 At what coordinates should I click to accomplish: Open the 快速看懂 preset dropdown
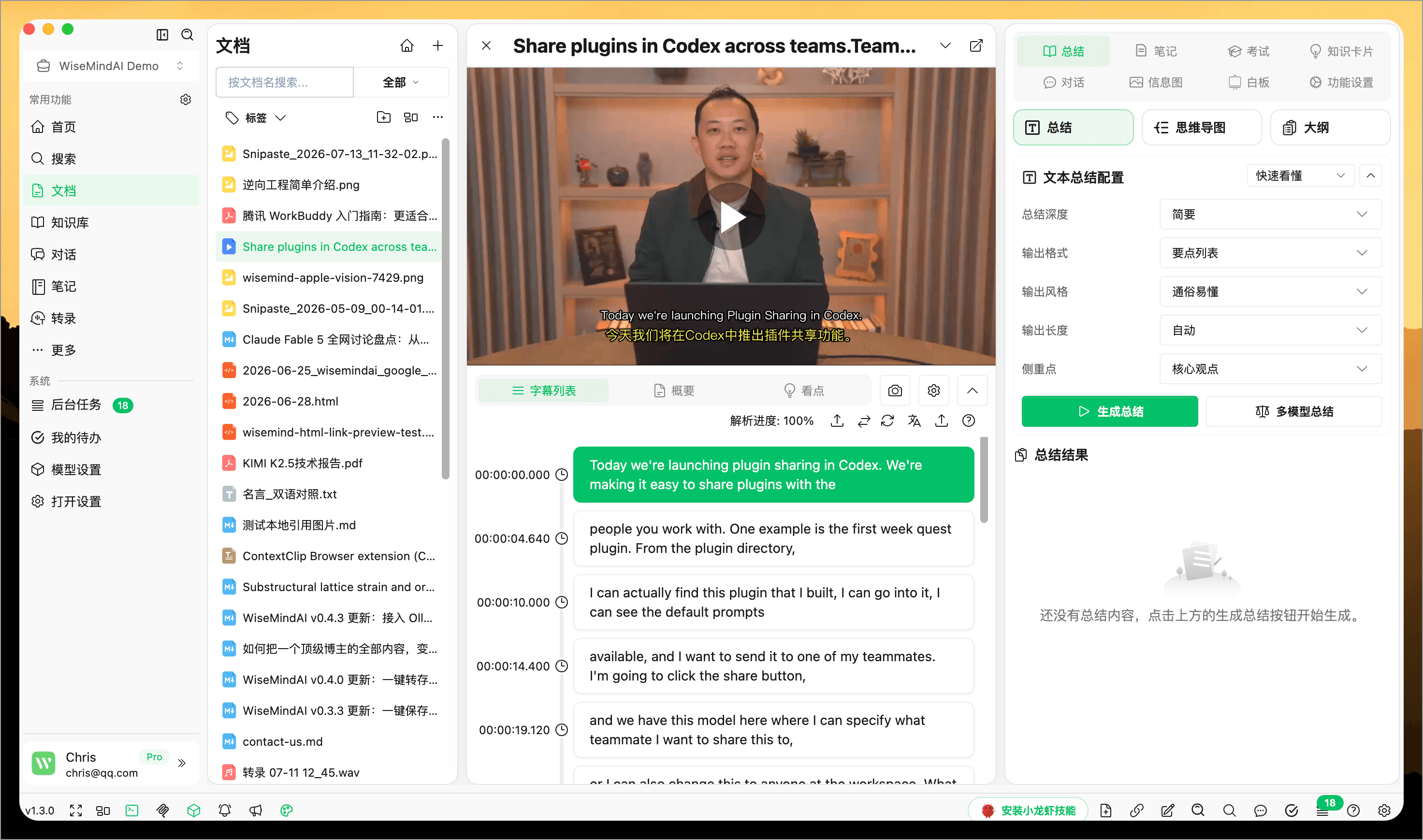tap(1300, 175)
